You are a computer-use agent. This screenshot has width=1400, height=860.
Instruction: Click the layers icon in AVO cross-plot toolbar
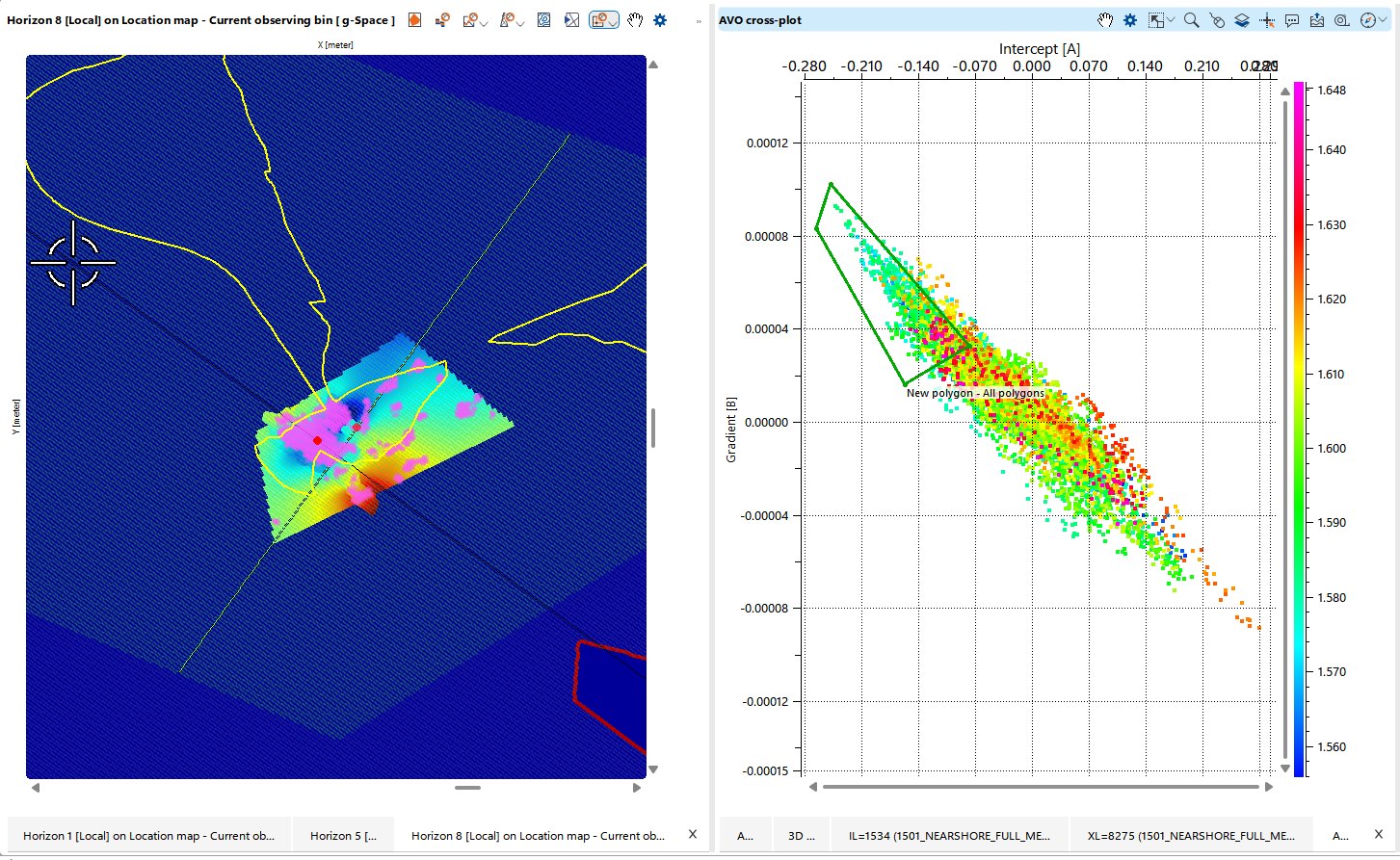pyautogui.click(x=1242, y=19)
